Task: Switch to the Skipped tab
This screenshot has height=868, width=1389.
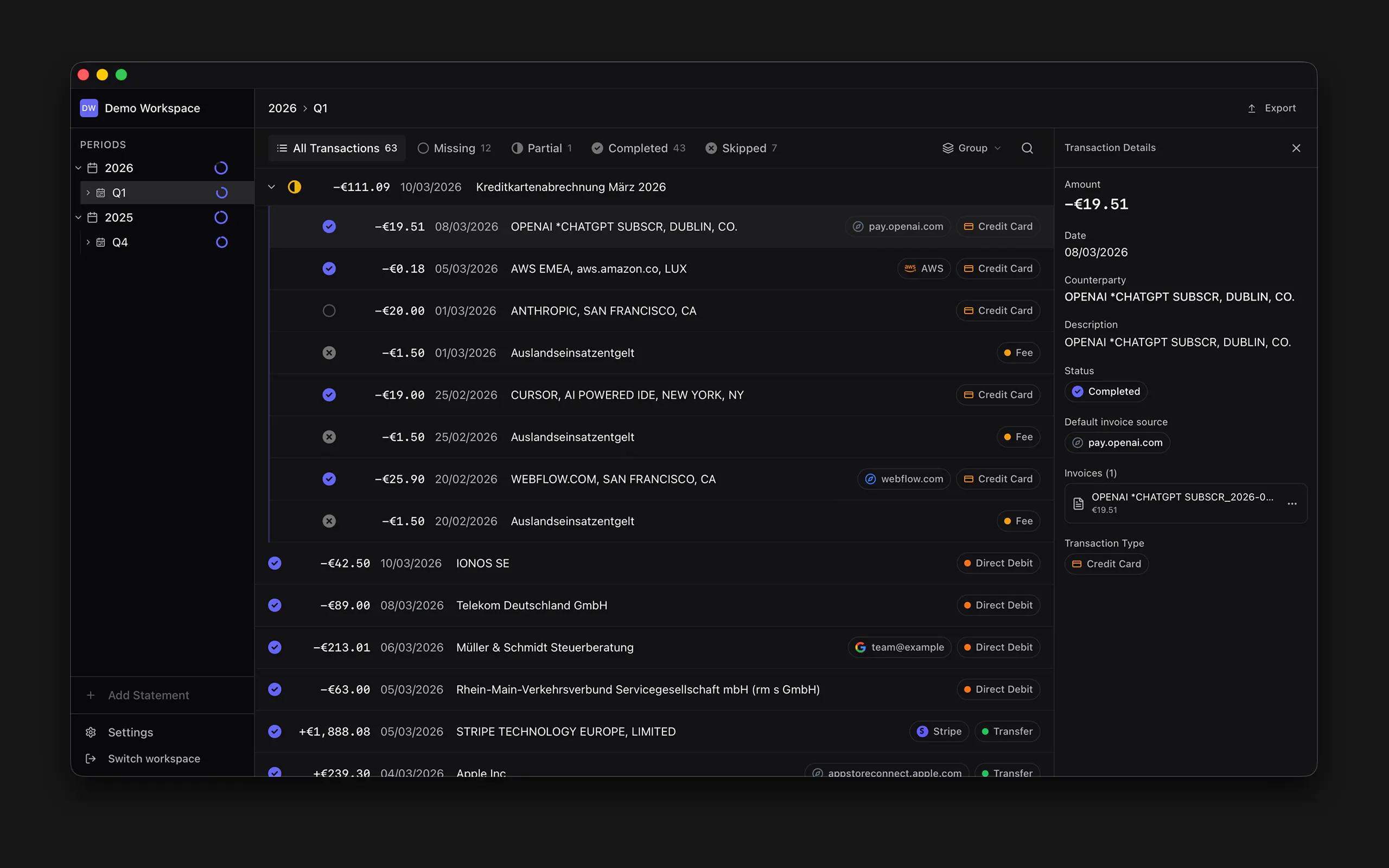Action: [741, 148]
